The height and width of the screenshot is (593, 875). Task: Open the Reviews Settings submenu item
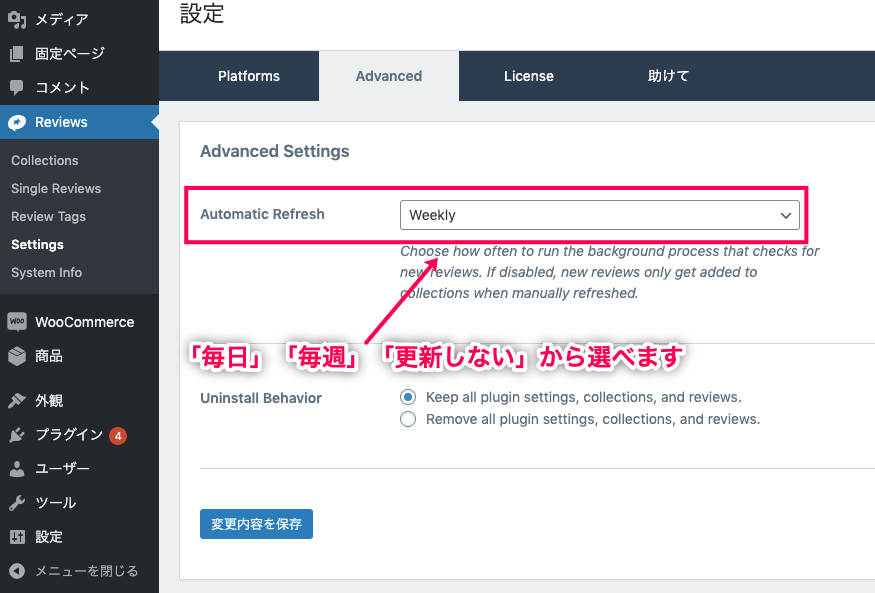tap(37, 244)
